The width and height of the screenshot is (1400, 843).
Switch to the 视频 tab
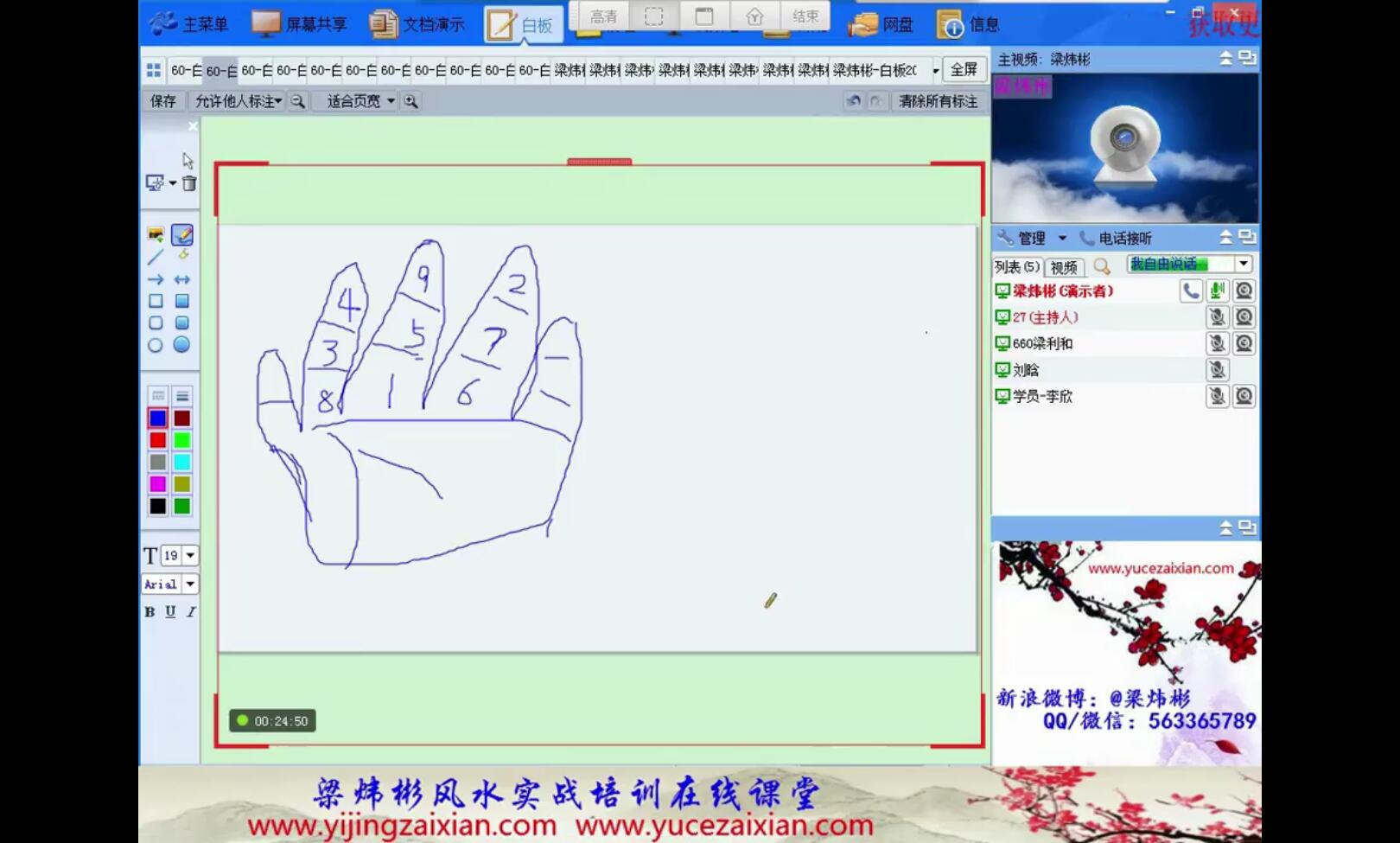pyautogui.click(x=1064, y=267)
